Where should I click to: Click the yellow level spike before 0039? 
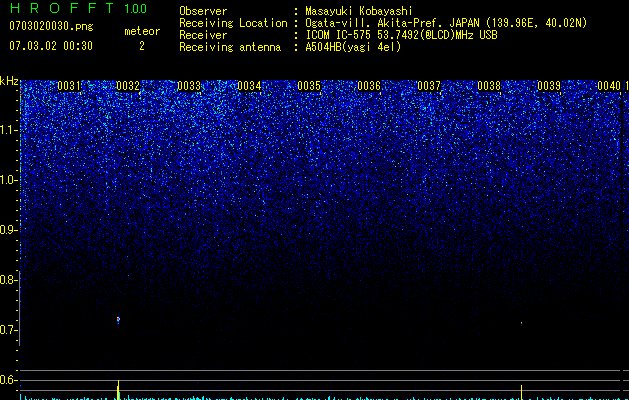tap(521, 392)
